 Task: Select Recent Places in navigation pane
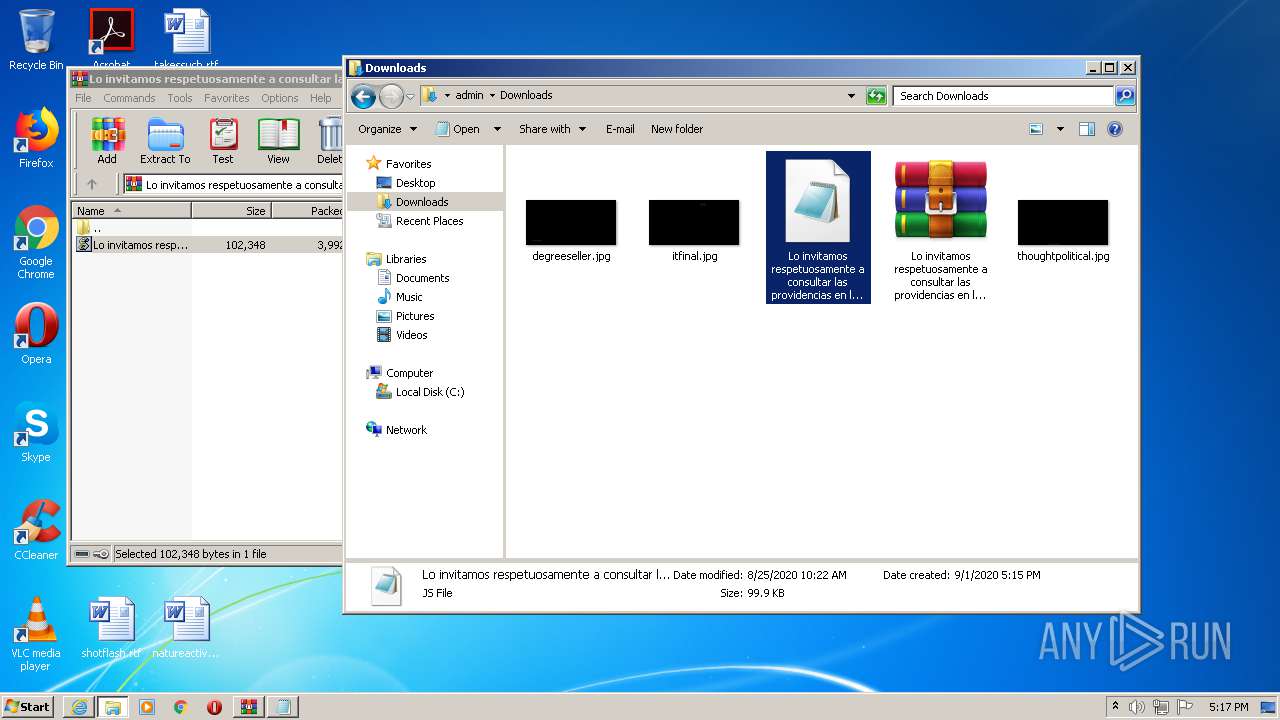(x=429, y=221)
